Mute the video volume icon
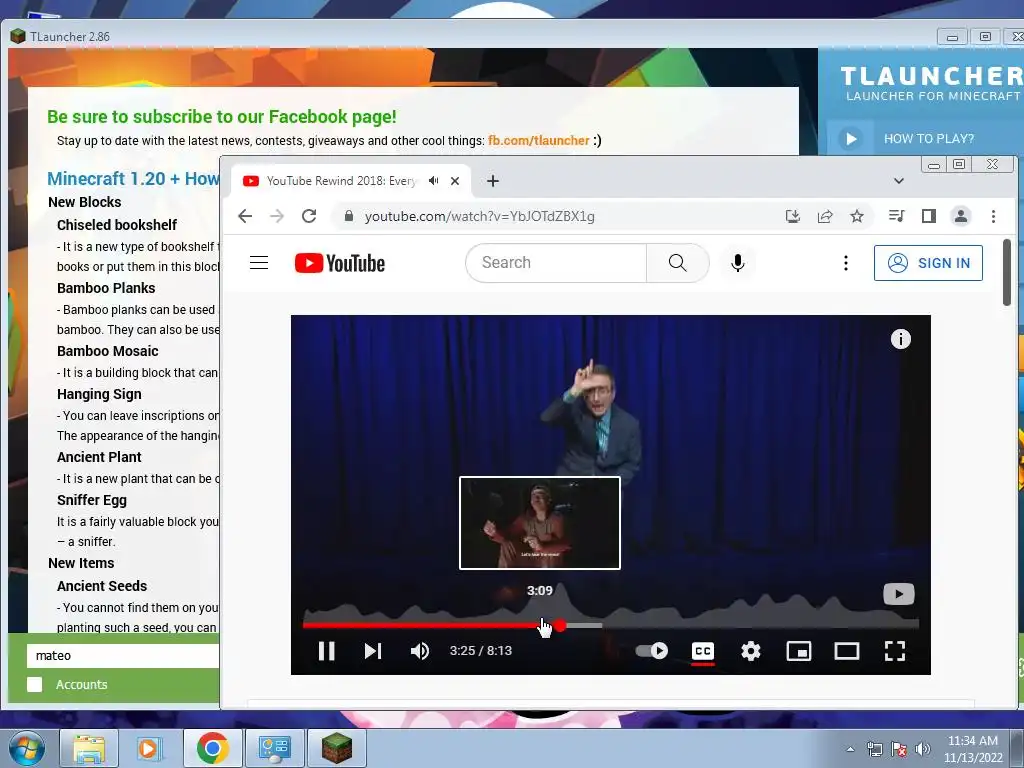 [420, 650]
